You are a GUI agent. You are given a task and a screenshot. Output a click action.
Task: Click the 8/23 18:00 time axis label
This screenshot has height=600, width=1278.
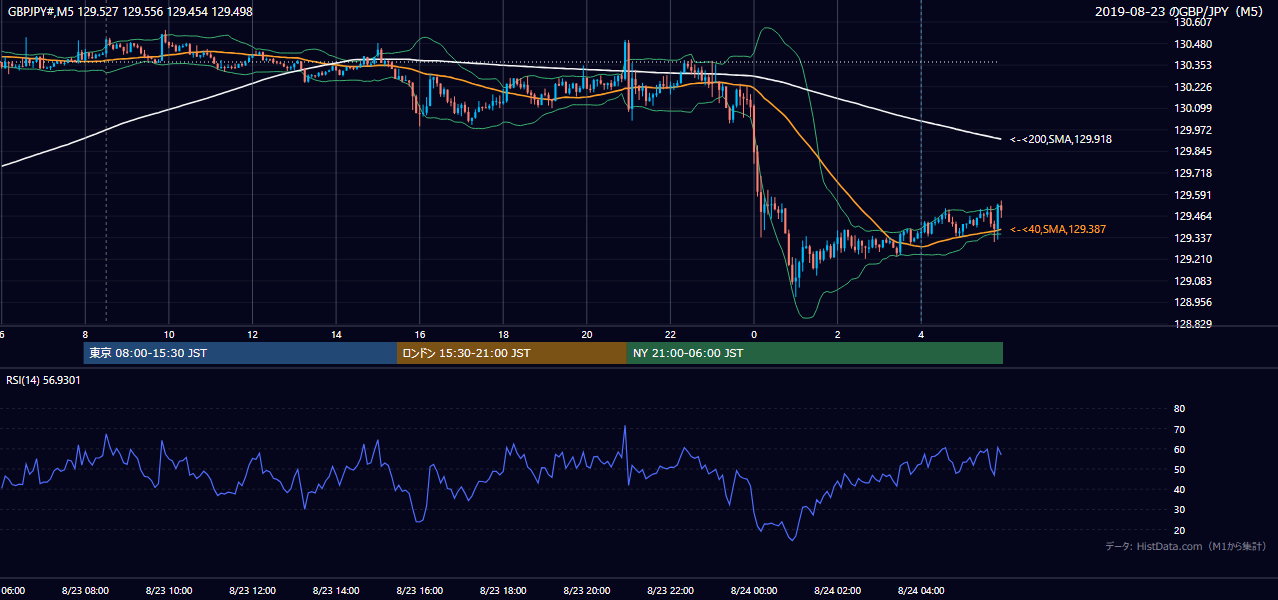click(x=503, y=590)
